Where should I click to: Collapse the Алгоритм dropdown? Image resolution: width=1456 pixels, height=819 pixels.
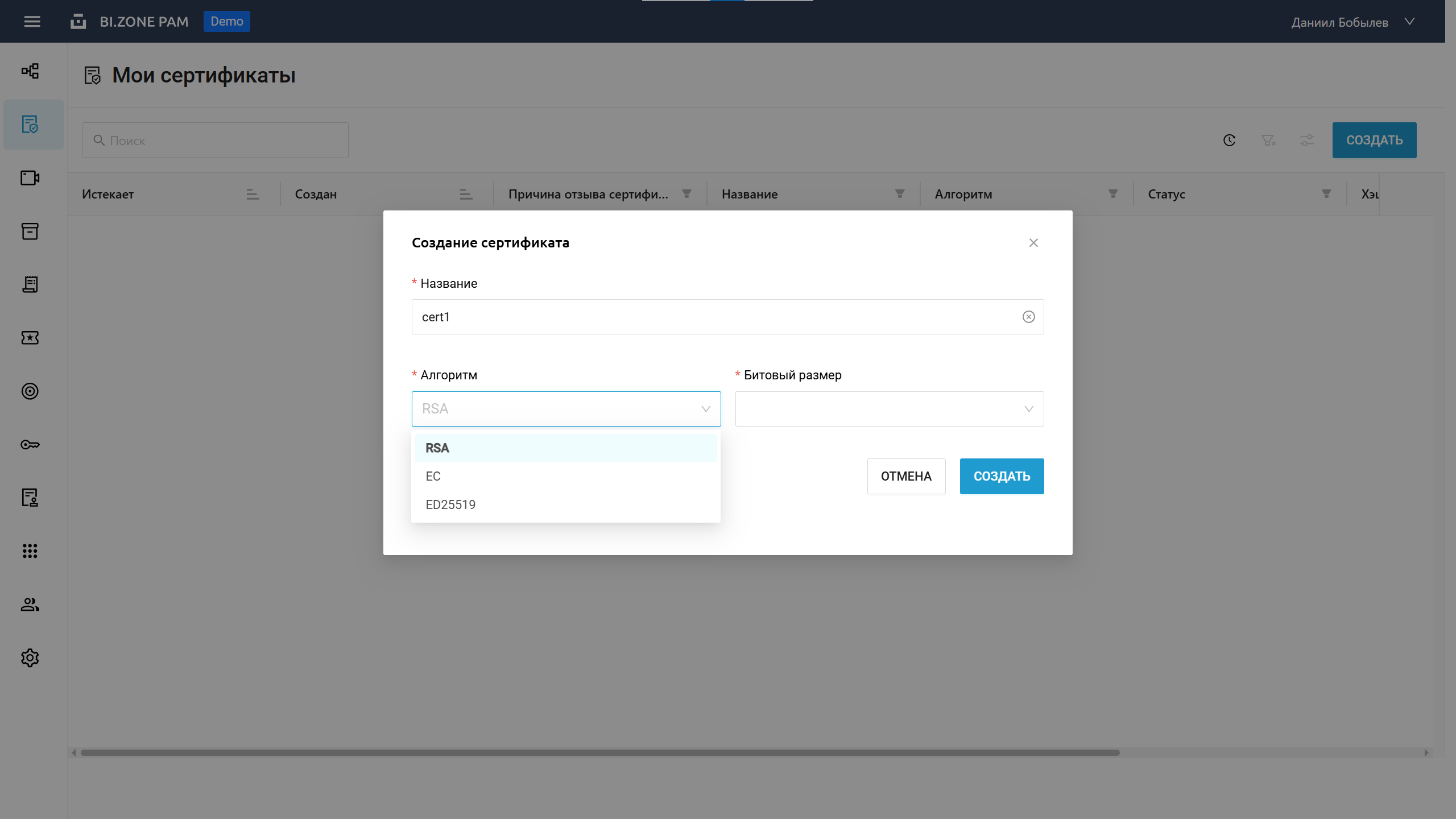706,409
